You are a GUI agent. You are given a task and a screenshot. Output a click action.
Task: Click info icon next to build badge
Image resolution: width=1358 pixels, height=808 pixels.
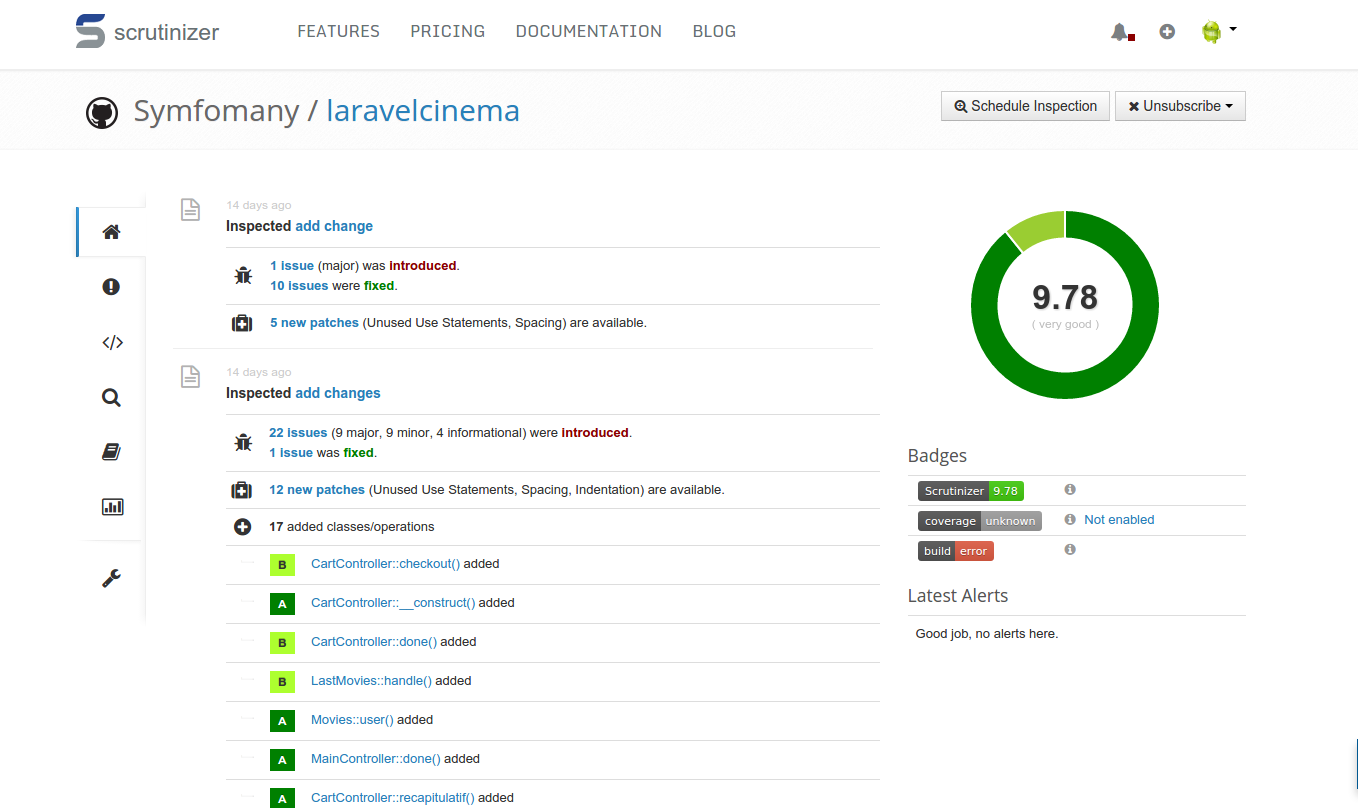point(1070,550)
